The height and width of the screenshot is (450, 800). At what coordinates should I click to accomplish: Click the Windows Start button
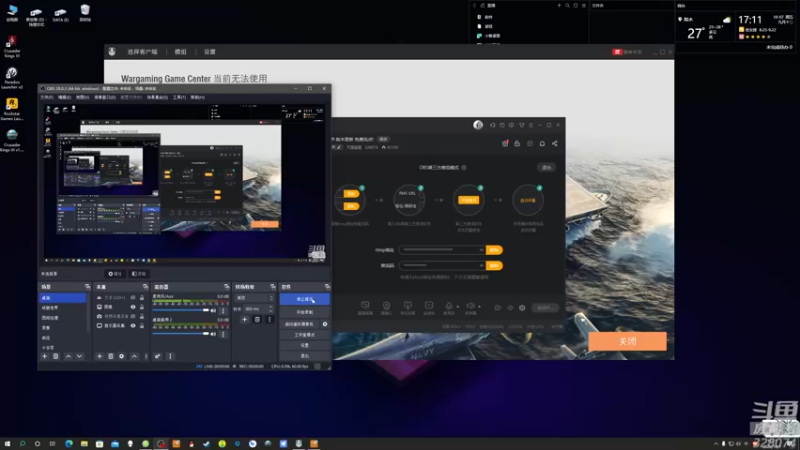(7, 444)
